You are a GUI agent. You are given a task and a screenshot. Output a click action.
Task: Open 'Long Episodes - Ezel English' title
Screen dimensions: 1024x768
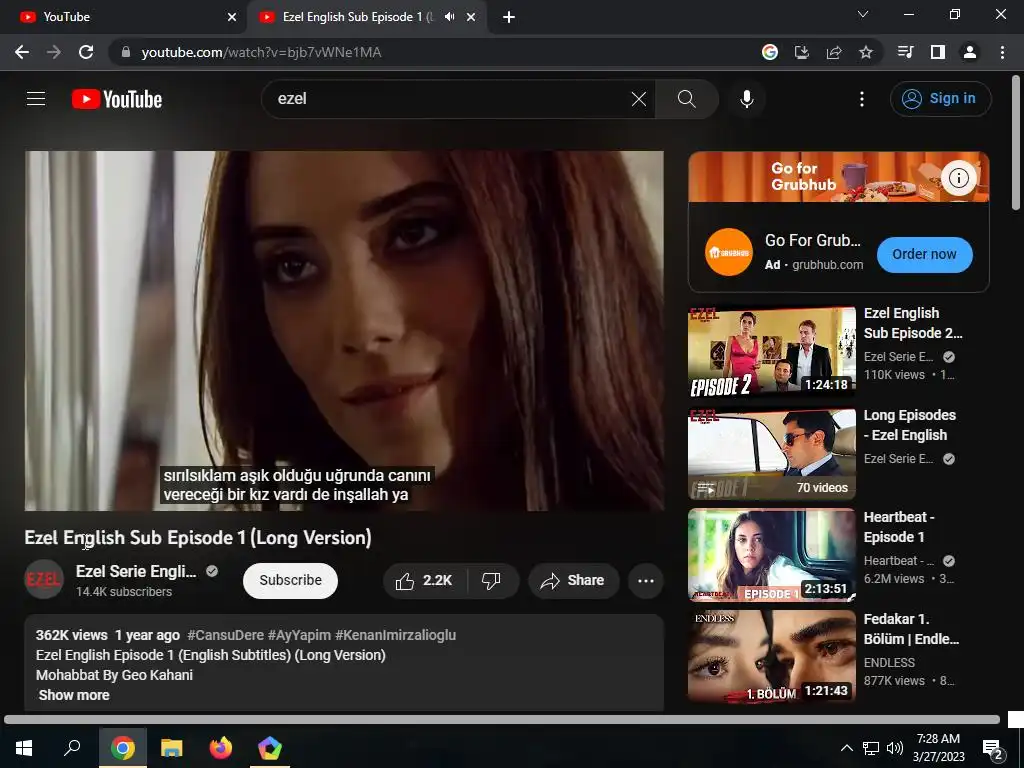click(x=909, y=425)
